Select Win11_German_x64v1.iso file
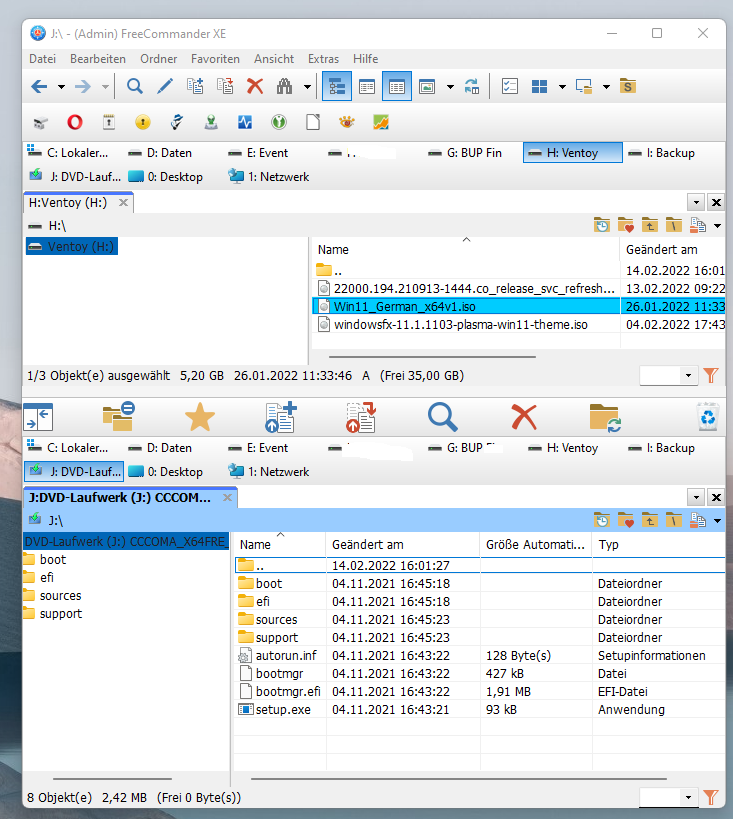This screenshot has height=819, width=733. click(x=404, y=307)
